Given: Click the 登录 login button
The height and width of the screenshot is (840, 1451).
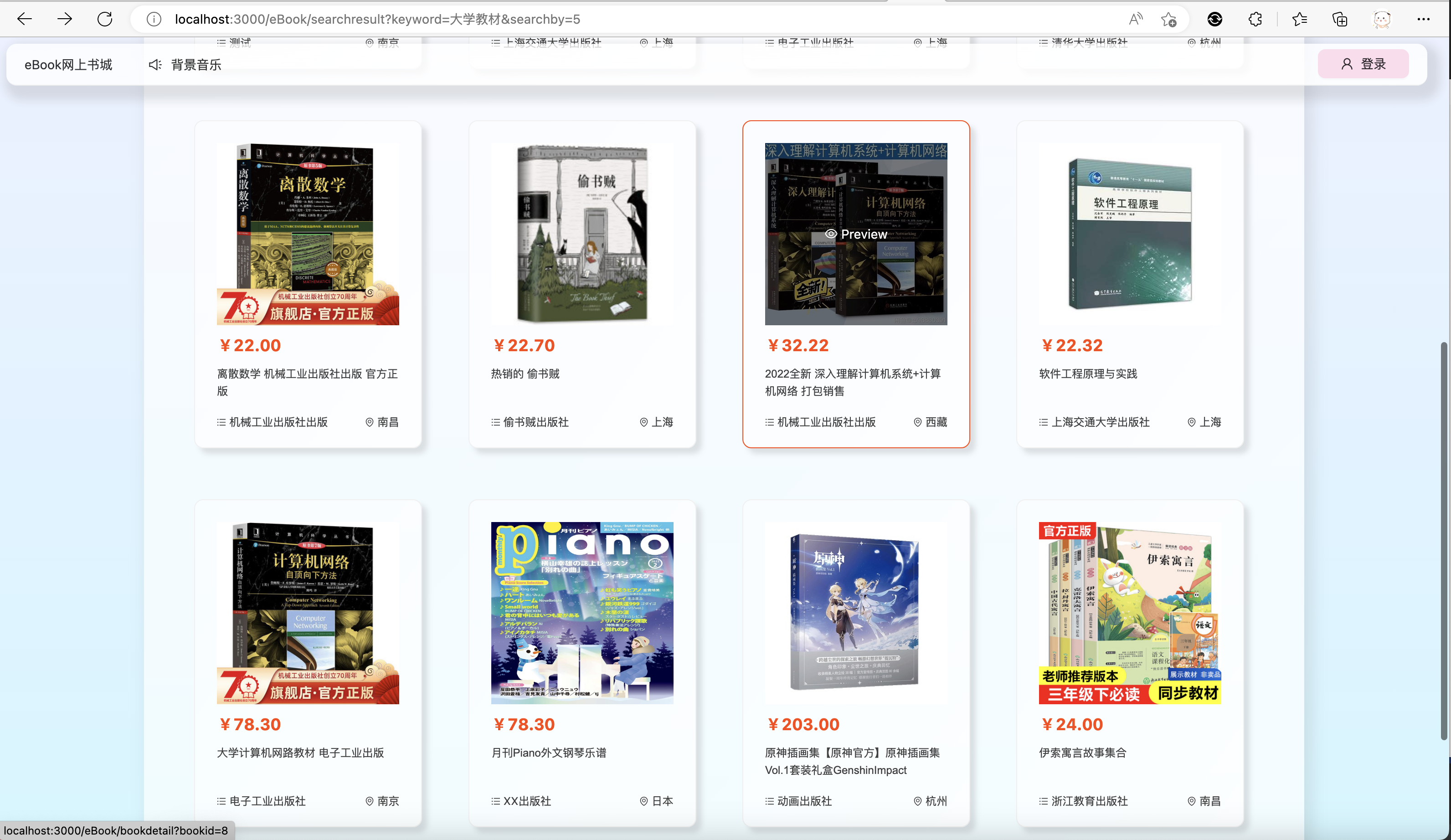Looking at the screenshot, I should 1363,64.
